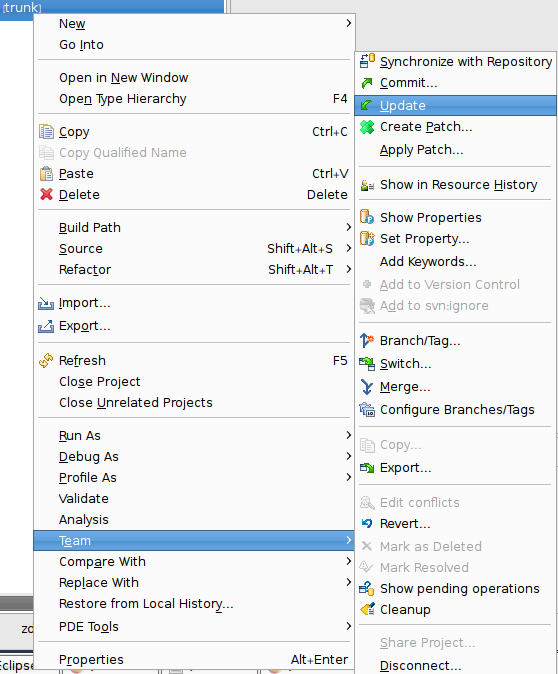Expand the New submenu arrow
The width and height of the screenshot is (558, 674).
(x=349, y=23)
